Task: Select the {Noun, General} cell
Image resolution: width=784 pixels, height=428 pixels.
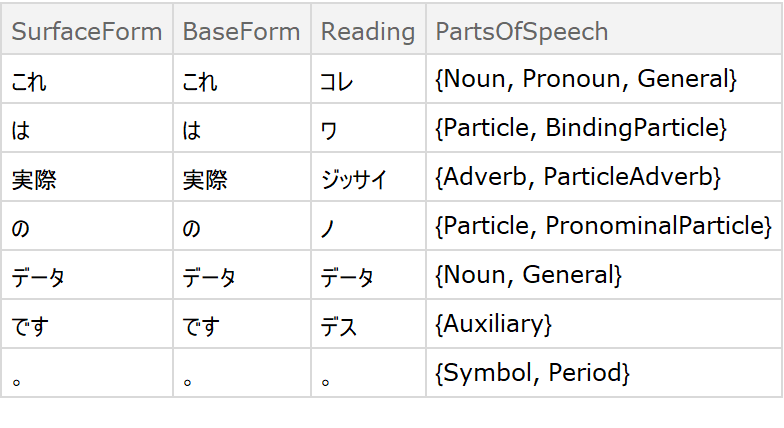Action: point(529,275)
